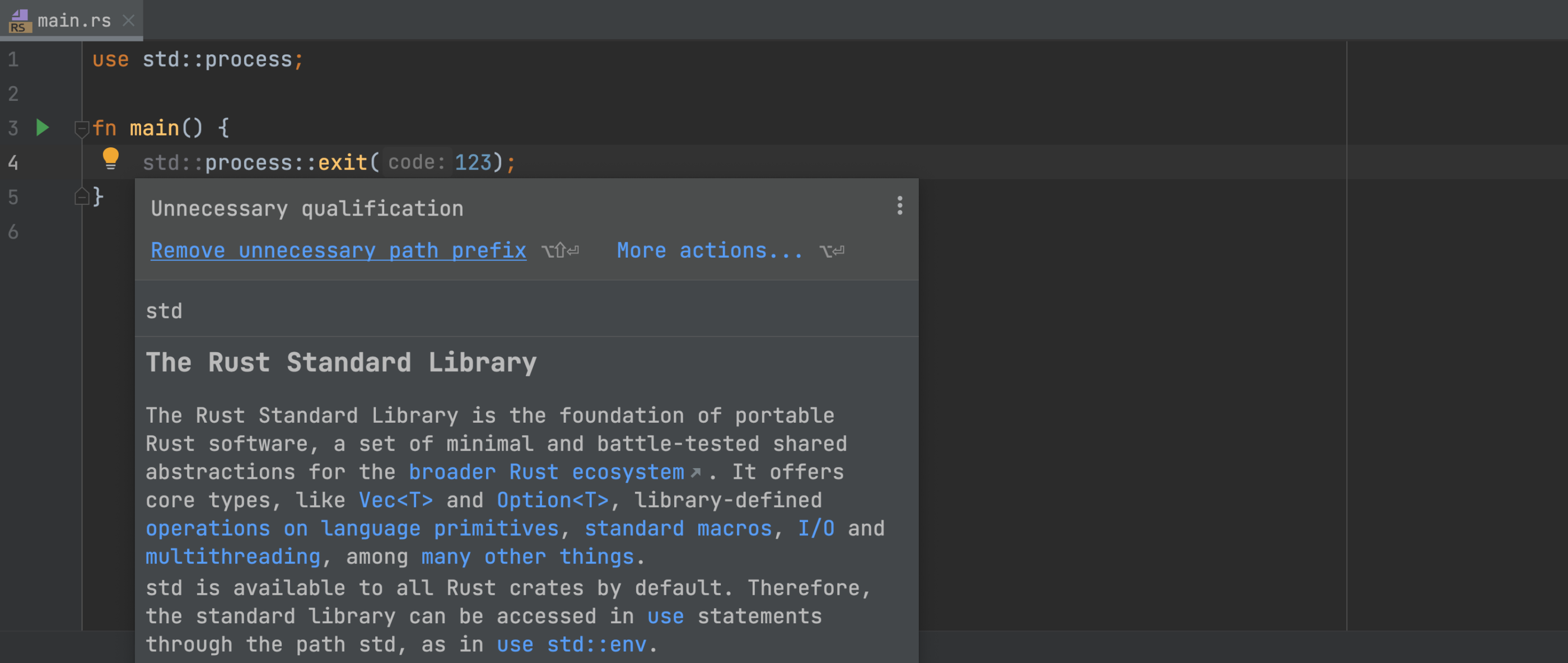Open the Option<T> documentation link
Image resolution: width=1568 pixels, height=663 pixels.
[x=553, y=501]
